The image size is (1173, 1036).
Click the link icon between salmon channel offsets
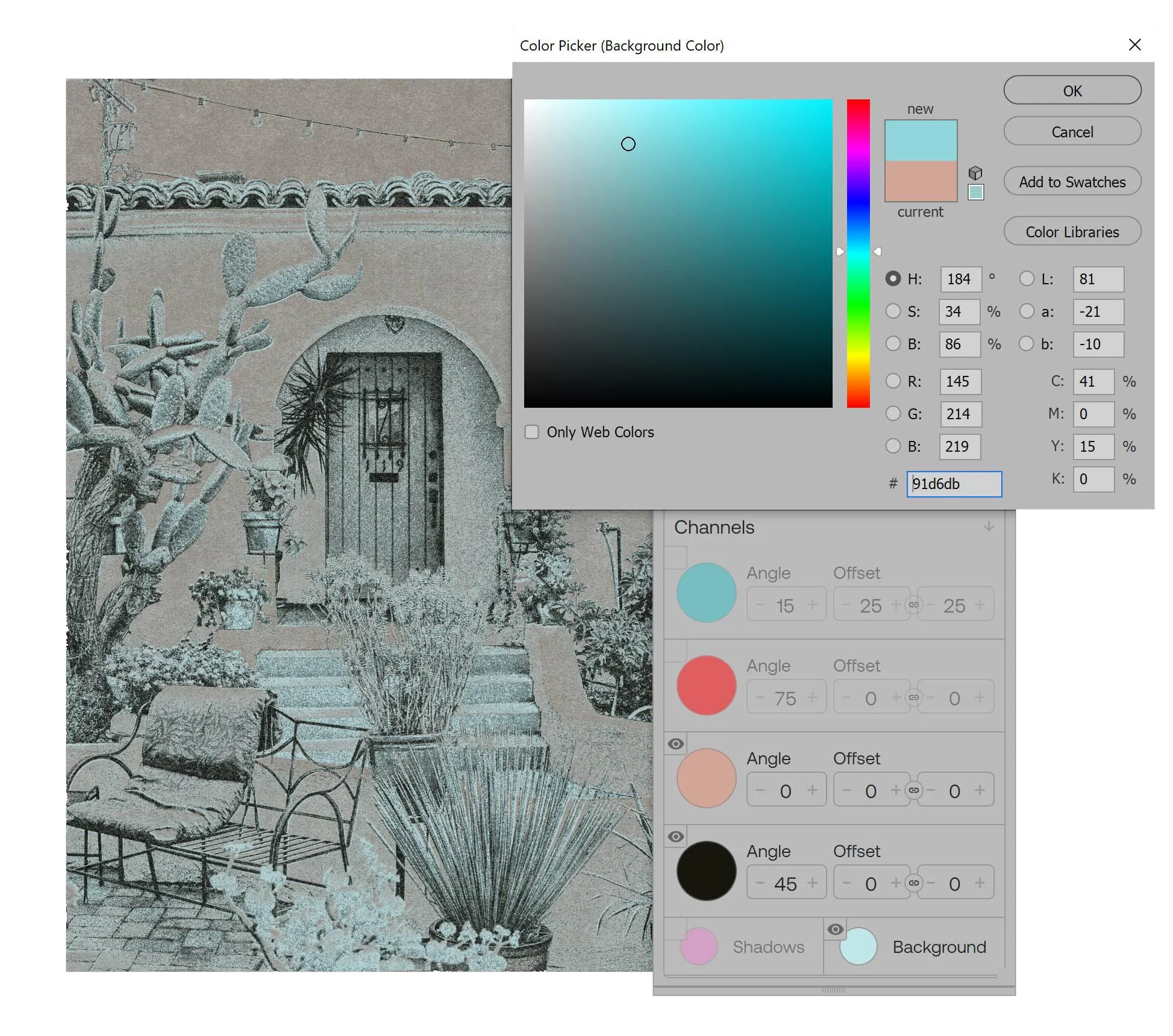(914, 790)
